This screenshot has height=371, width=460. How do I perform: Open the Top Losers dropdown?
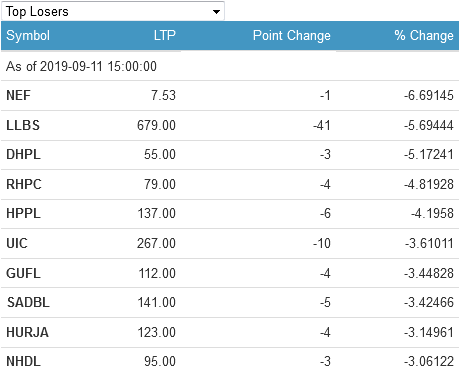[113, 11]
